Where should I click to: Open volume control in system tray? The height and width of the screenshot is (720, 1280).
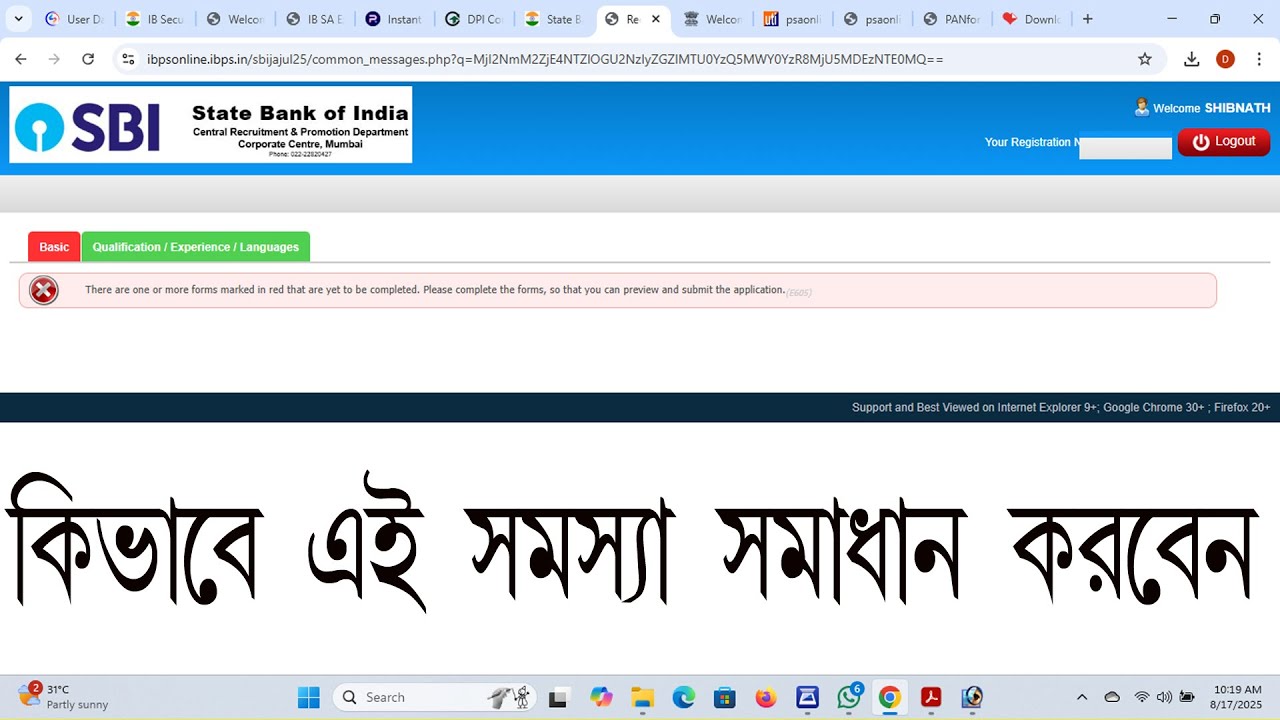[x=1164, y=697]
